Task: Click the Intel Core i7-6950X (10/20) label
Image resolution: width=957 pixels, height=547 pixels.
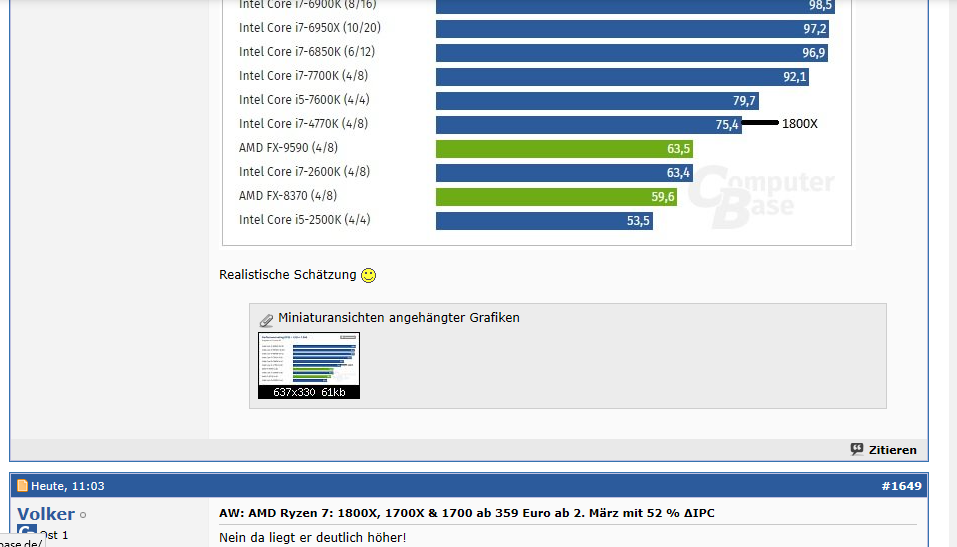Action: pyautogui.click(x=310, y=28)
